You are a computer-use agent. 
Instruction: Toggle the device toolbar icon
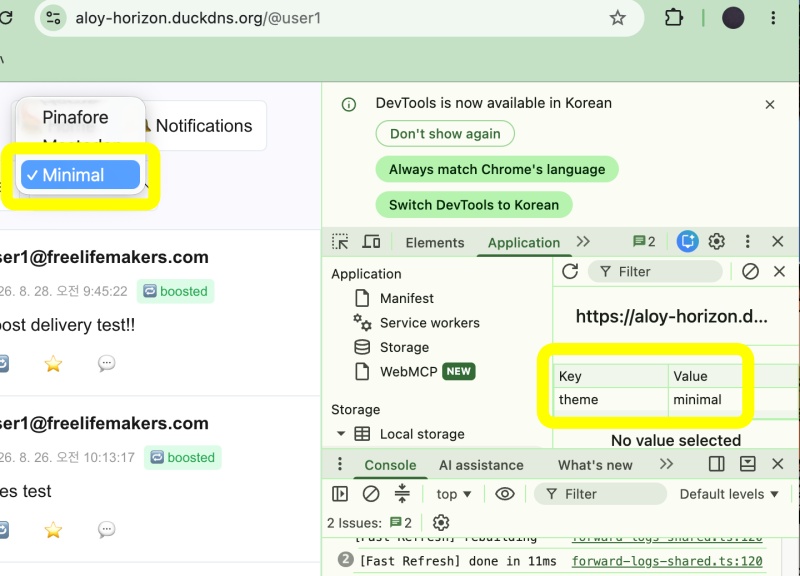pos(371,241)
